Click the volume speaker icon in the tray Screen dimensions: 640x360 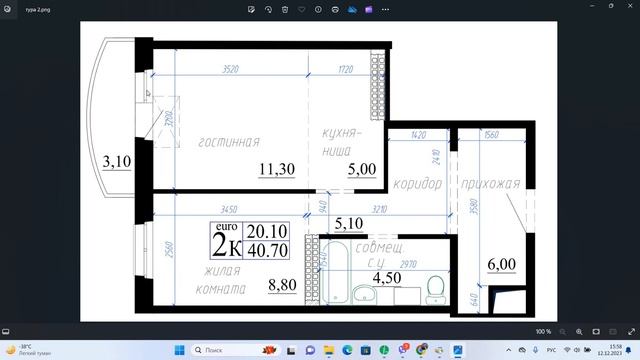pyautogui.click(x=577, y=350)
